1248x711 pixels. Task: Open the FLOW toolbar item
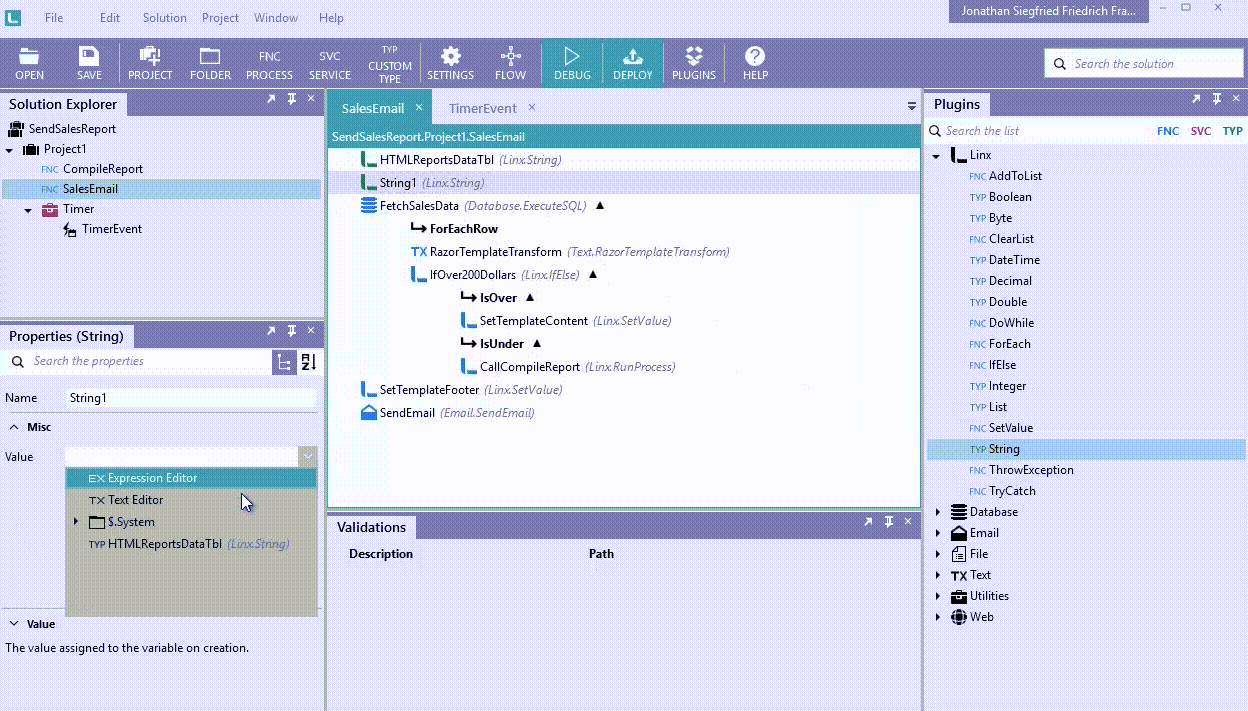coord(510,63)
